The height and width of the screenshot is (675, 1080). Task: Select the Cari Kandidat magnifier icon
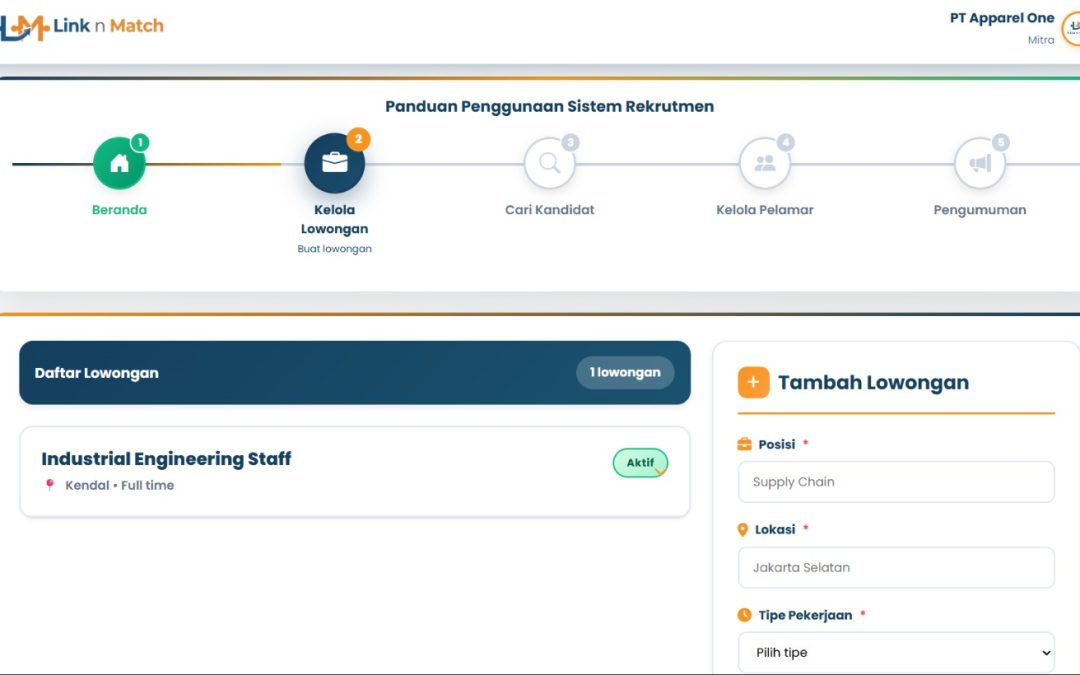coord(549,164)
